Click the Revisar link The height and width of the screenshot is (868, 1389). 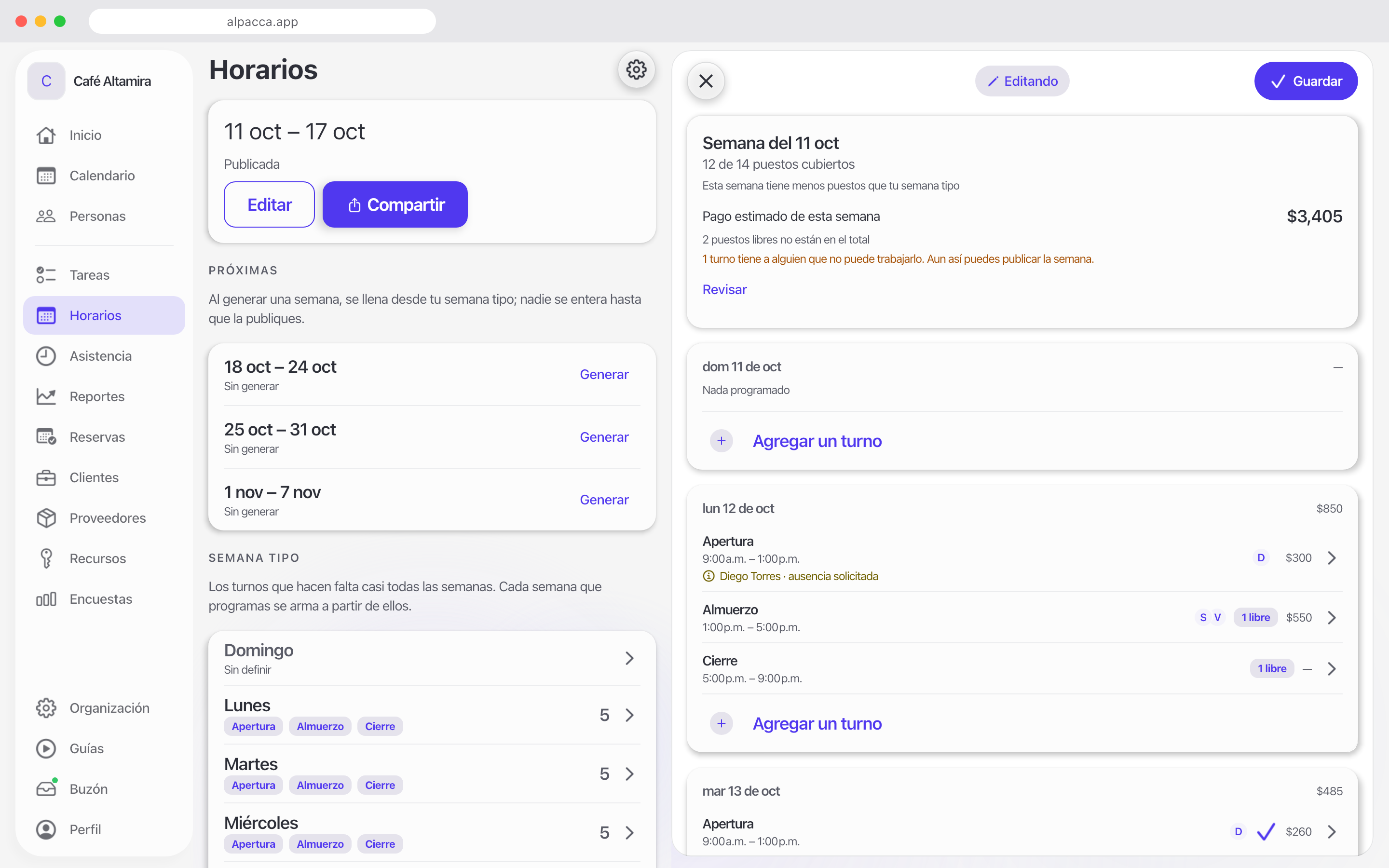point(724,289)
